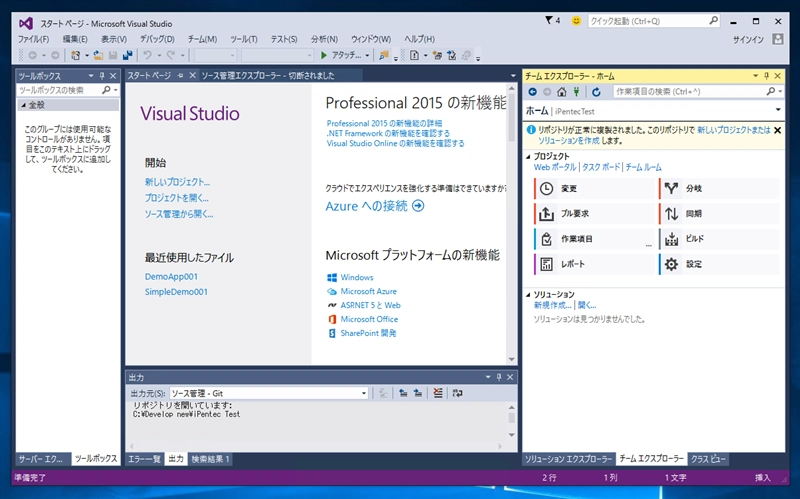Click the ツールボックスの検索 field
Screen dimensions: 800x499
pos(68,90)
